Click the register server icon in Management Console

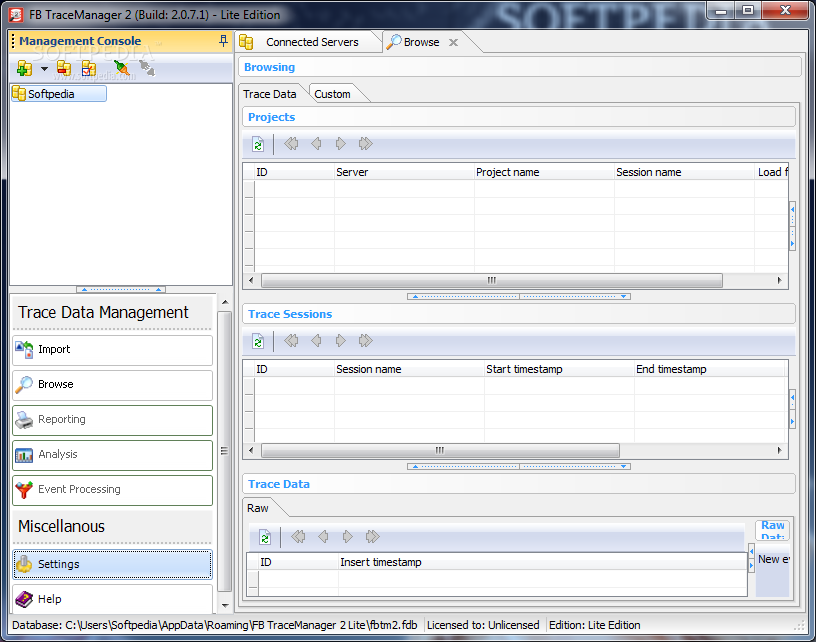pos(24,68)
